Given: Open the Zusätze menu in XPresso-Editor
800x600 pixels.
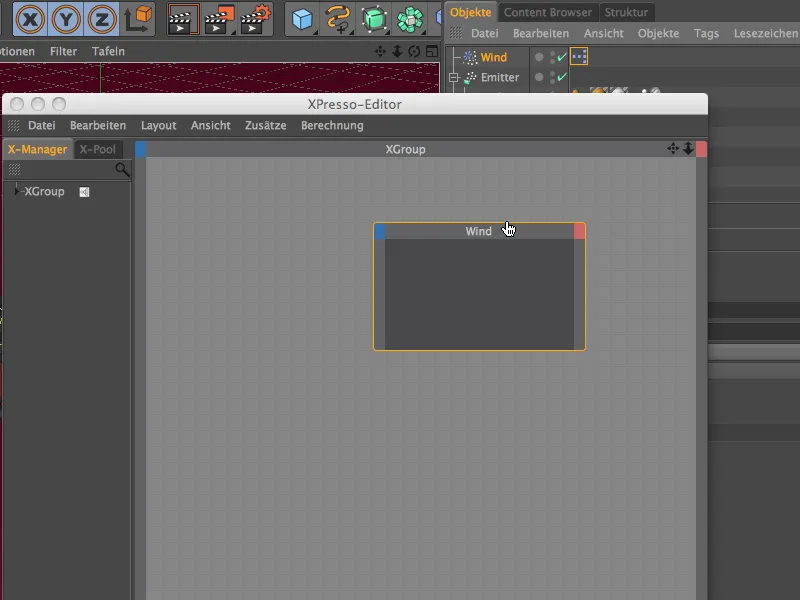Looking at the screenshot, I should click(265, 125).
